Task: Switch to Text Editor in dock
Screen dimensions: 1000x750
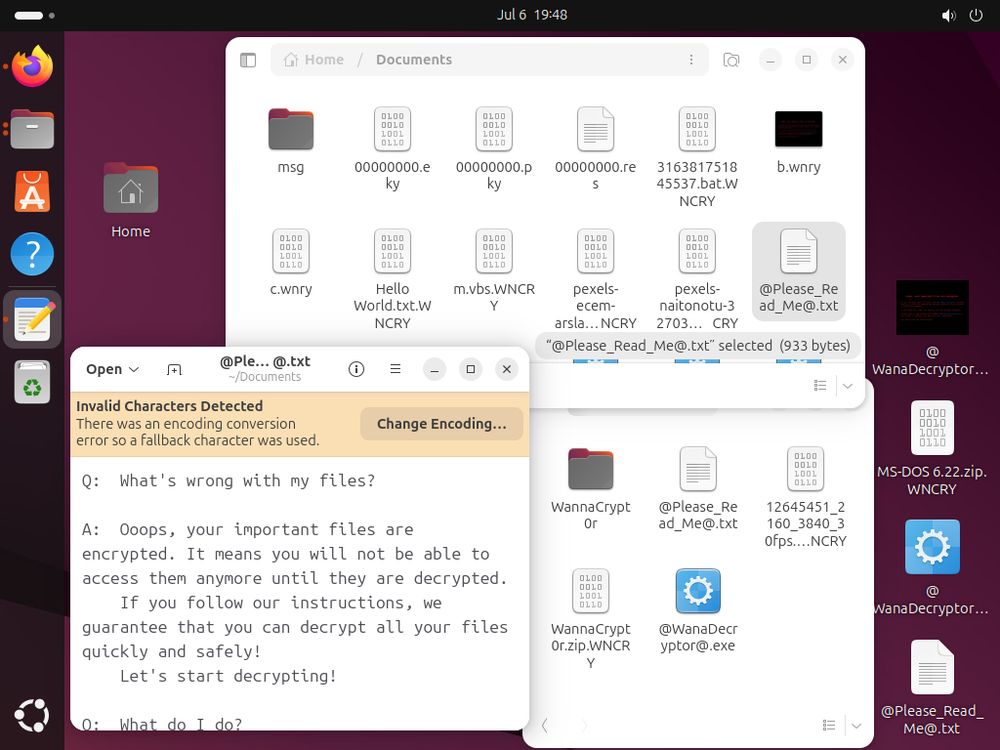Action: pos(32,319)
